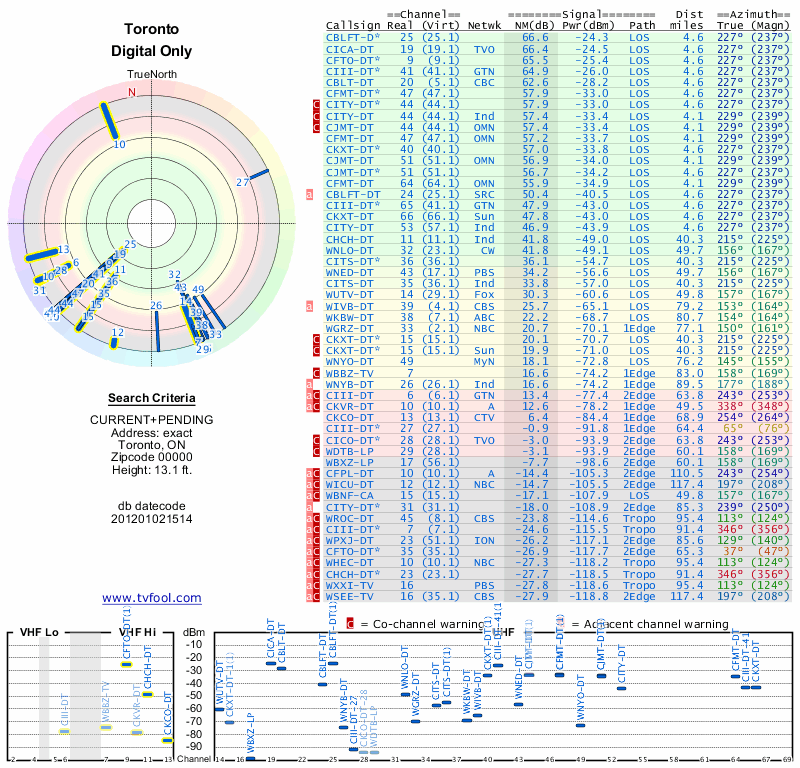The image size is (800, 768).
Task: Click the db datecode value 201201021514
Action: (x=152, y=519)
